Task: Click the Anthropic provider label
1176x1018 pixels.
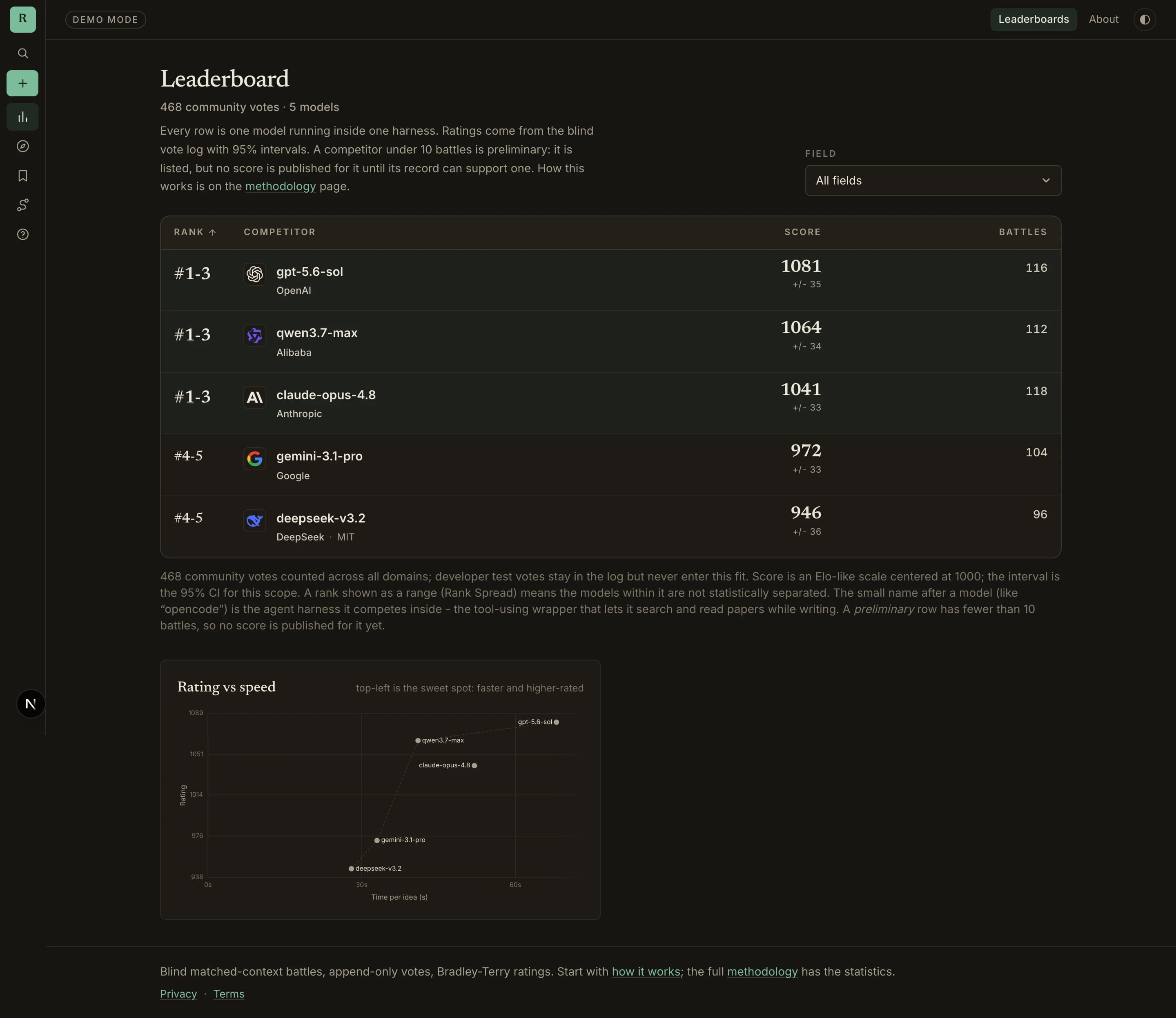Action: tap(299, 414)
